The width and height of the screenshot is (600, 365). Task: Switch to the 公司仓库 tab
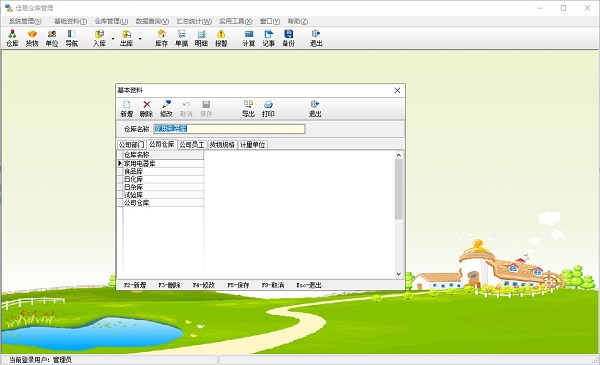click(161, 144)
